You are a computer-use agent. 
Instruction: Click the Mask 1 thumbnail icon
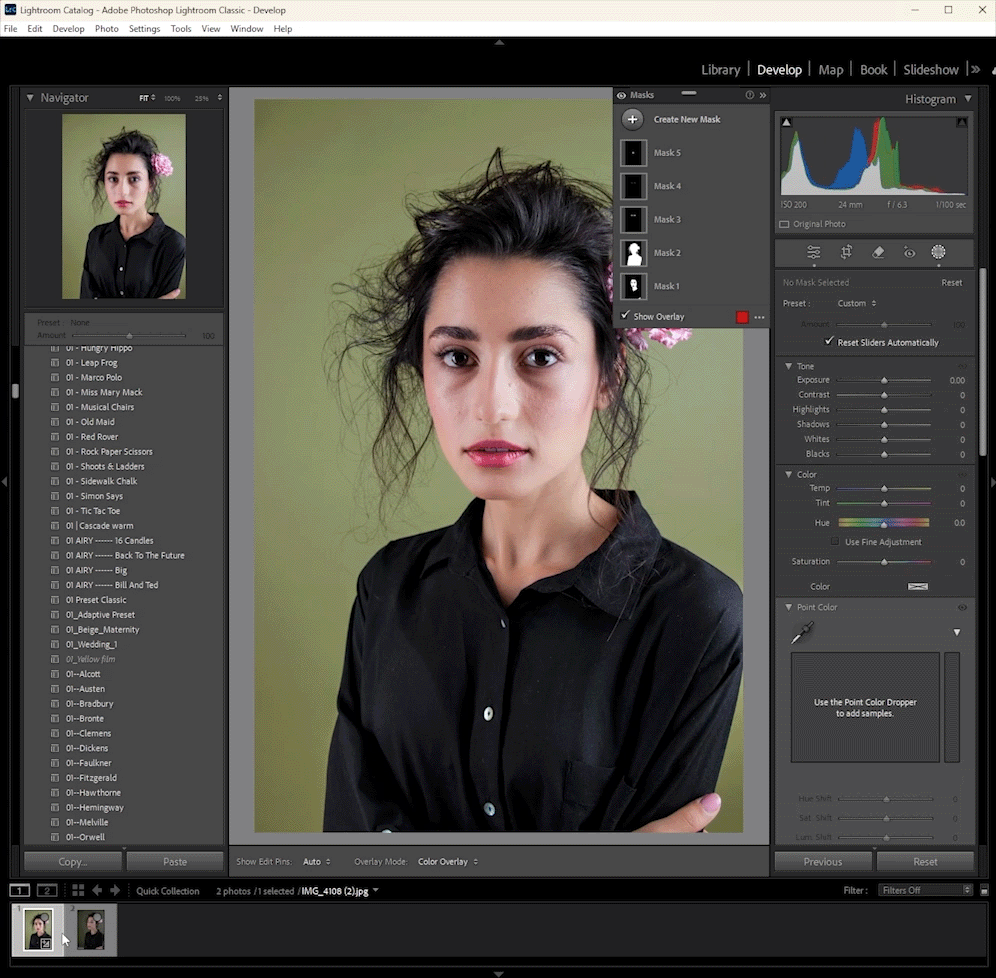[633, 286]
